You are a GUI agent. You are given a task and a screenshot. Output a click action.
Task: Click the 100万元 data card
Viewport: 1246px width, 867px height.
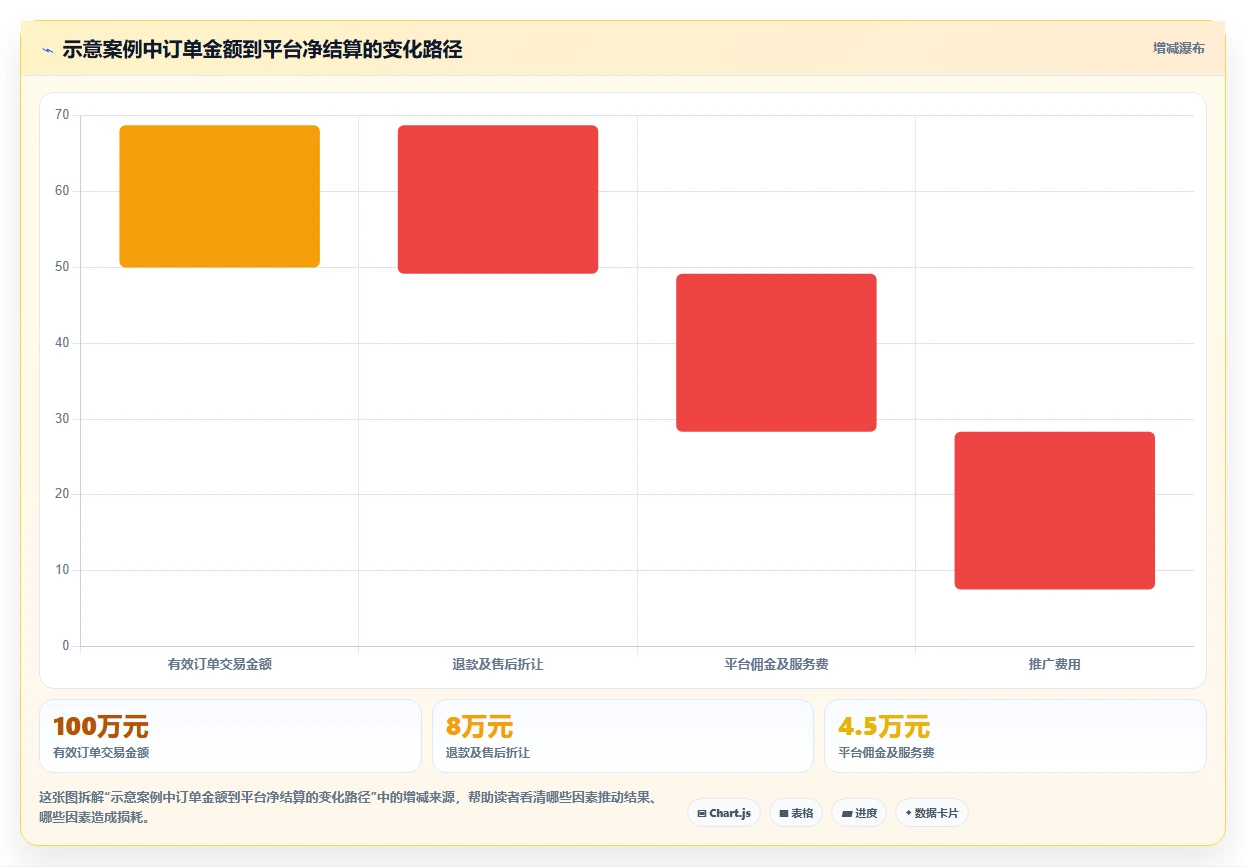[x=230, y=736]
